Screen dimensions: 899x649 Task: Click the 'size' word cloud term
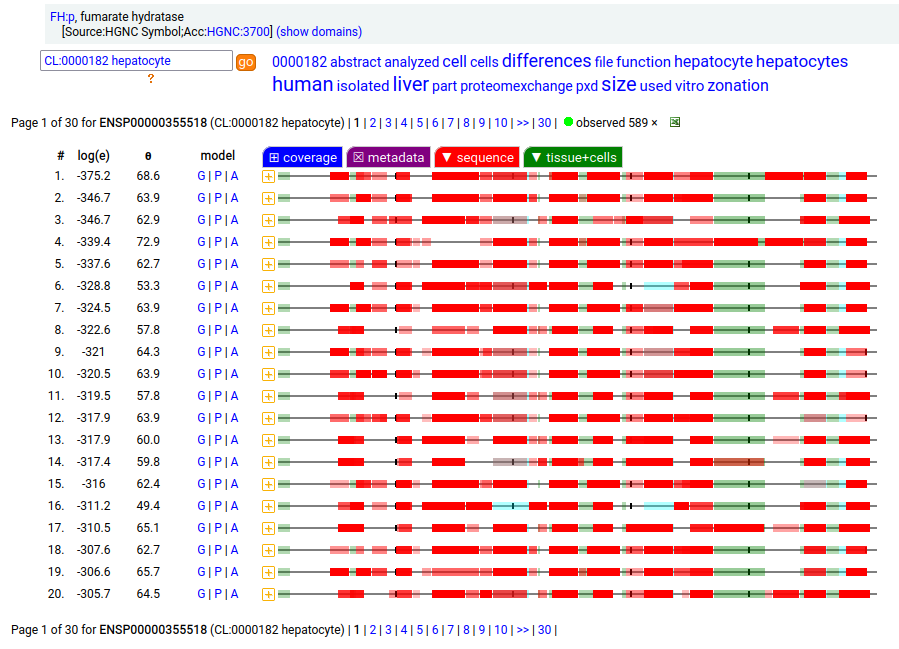coord(619,84)
